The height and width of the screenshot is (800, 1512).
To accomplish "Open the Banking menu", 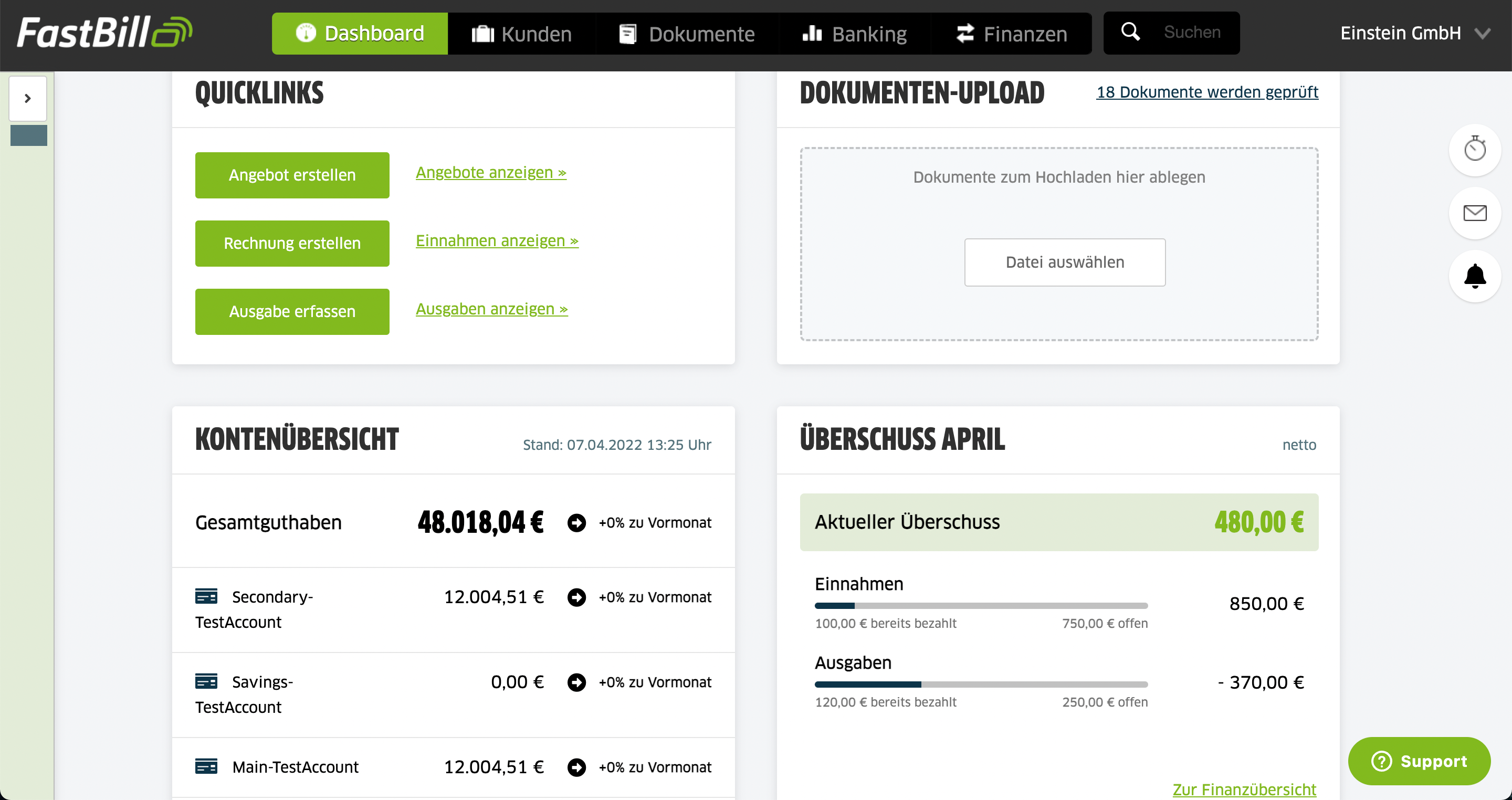I will (854, 34).
